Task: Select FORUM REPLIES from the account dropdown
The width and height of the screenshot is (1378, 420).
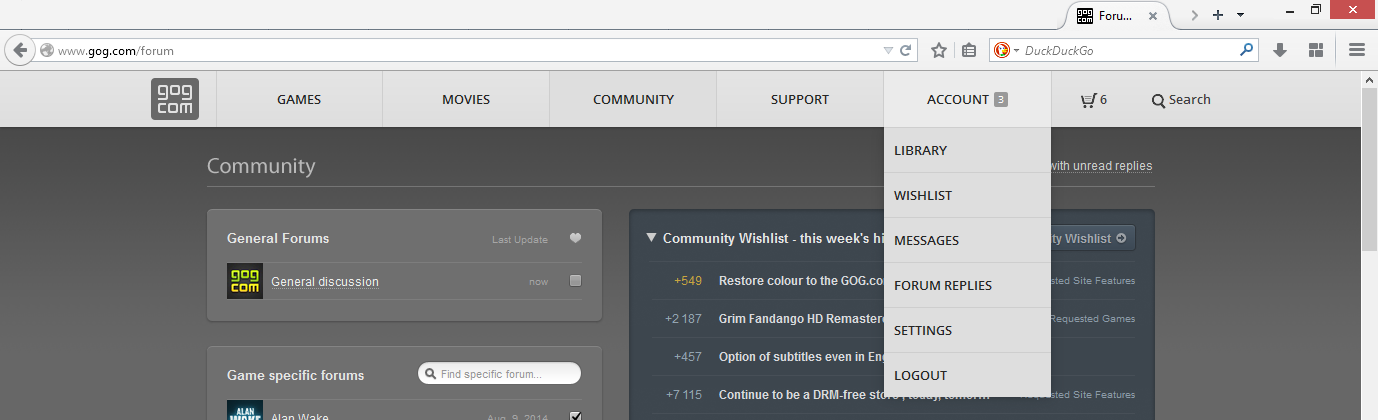Action: tap(967, 285)
